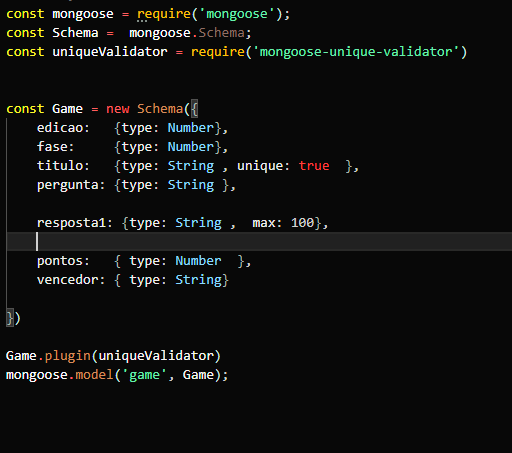Click the pontos property name
512x453 pixels.
point(63,261)
